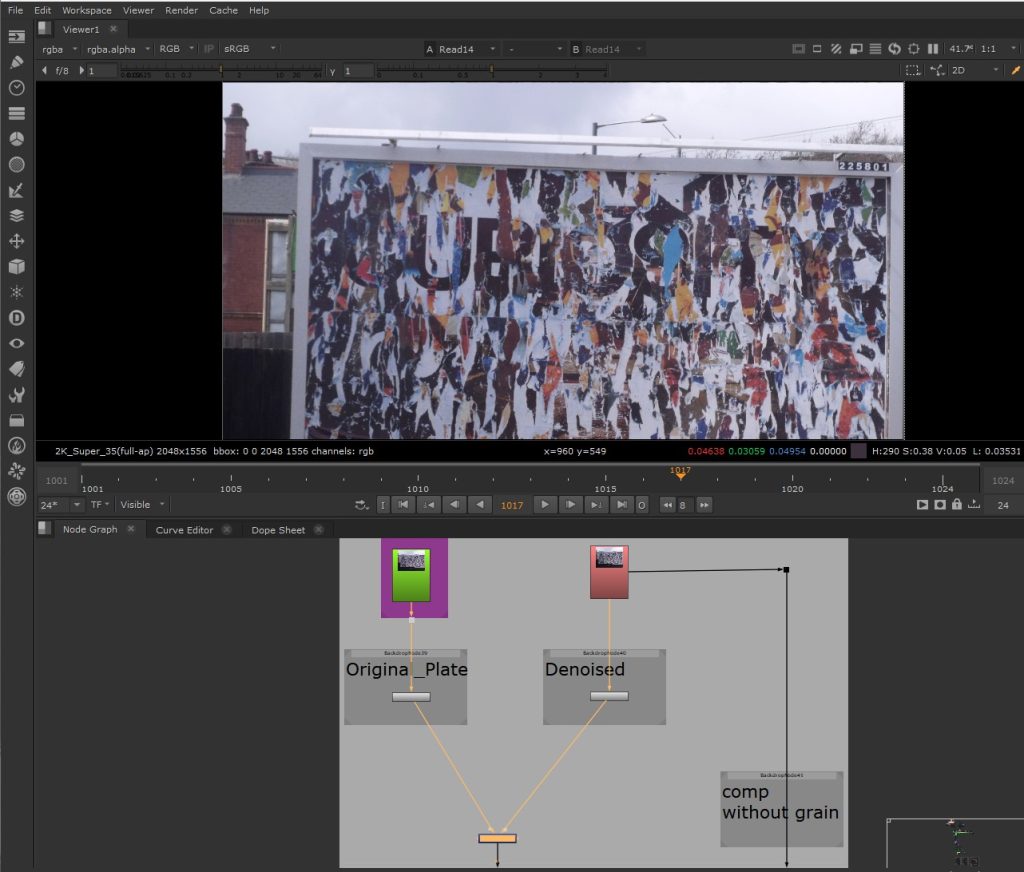Select the red Read node thumbnail

coord(609,572)
